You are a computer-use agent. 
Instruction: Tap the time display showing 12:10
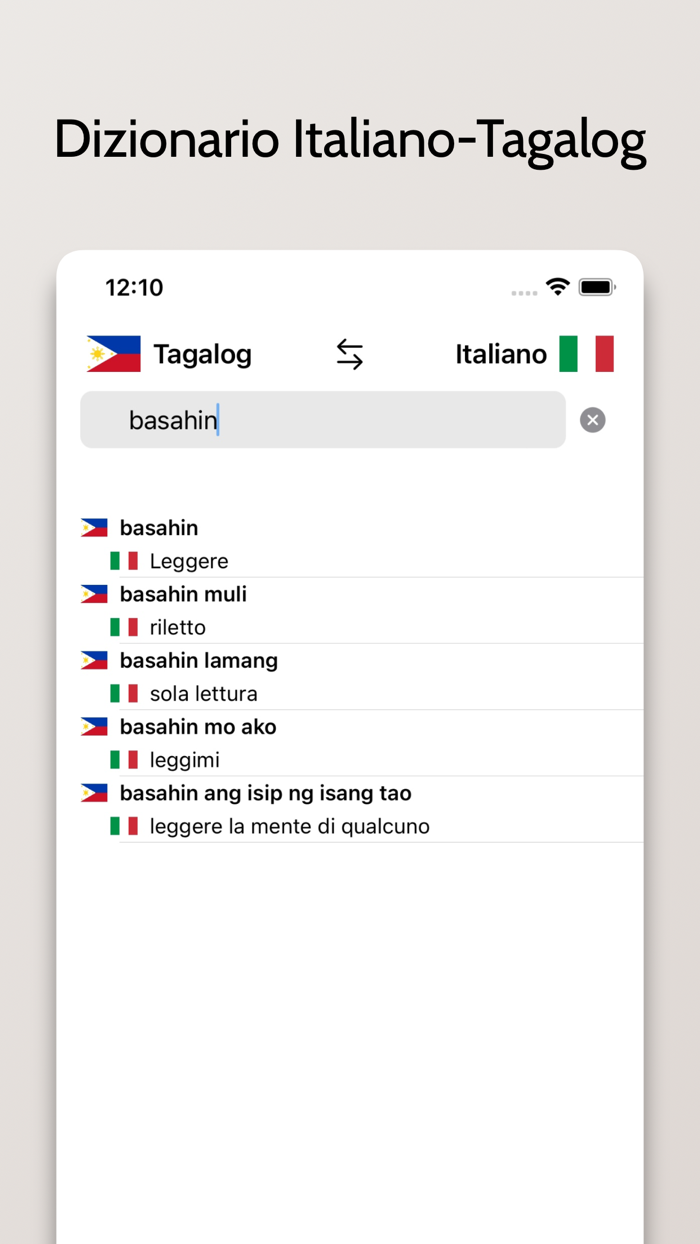click(x=133, y=287)
